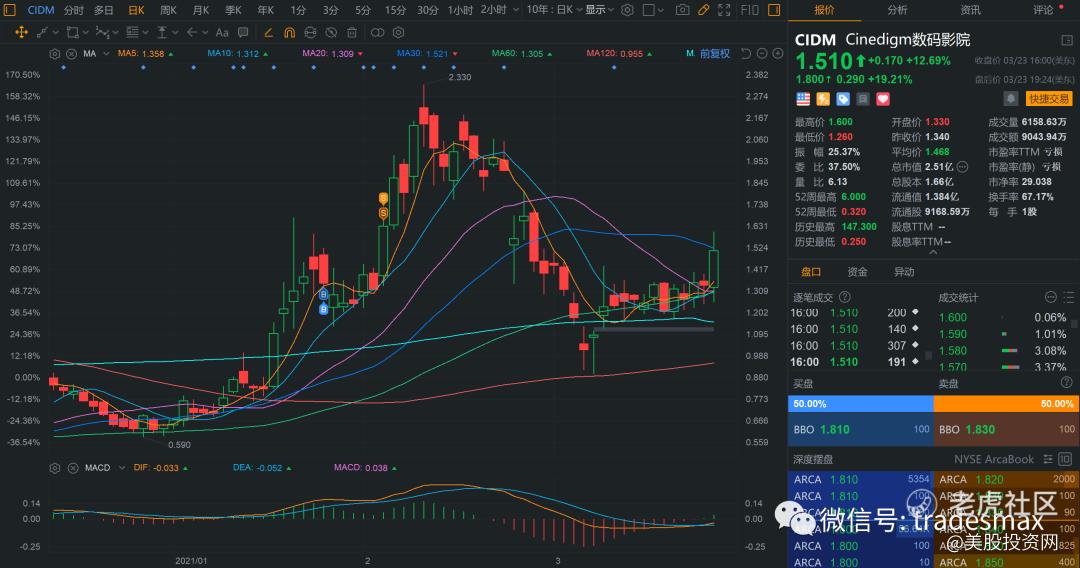Open MACD indicator settings gear

(x=55, y=468)
